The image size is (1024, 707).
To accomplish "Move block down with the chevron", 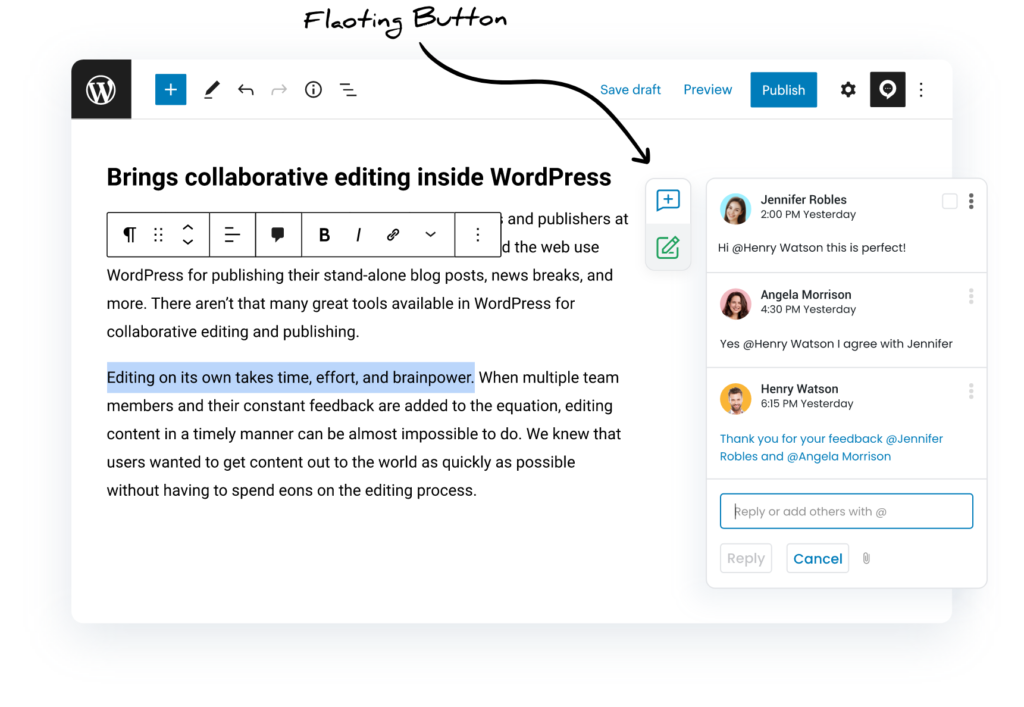I will 188,242.
